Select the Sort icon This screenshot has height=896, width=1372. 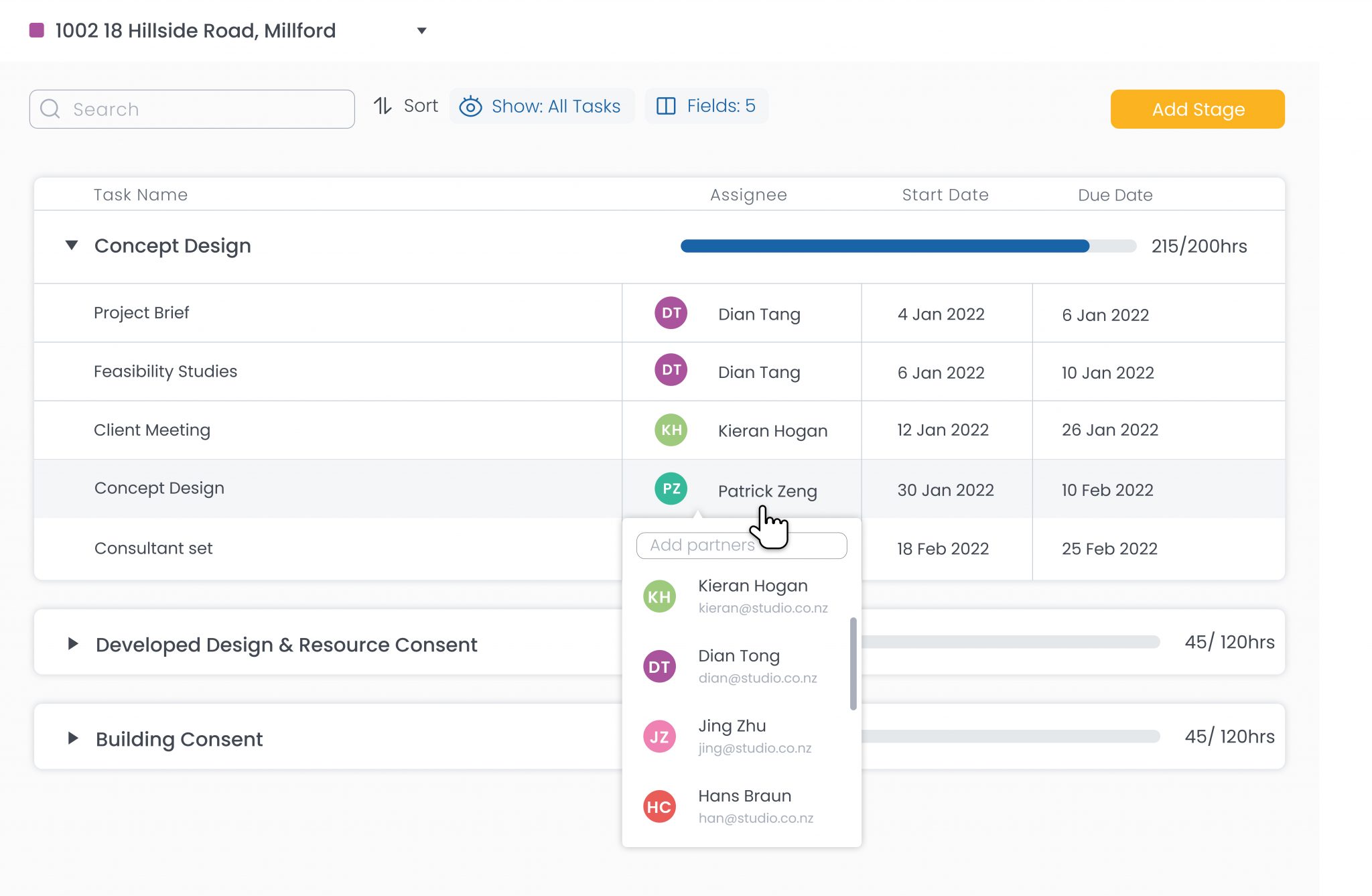click(x=382, y=105)
